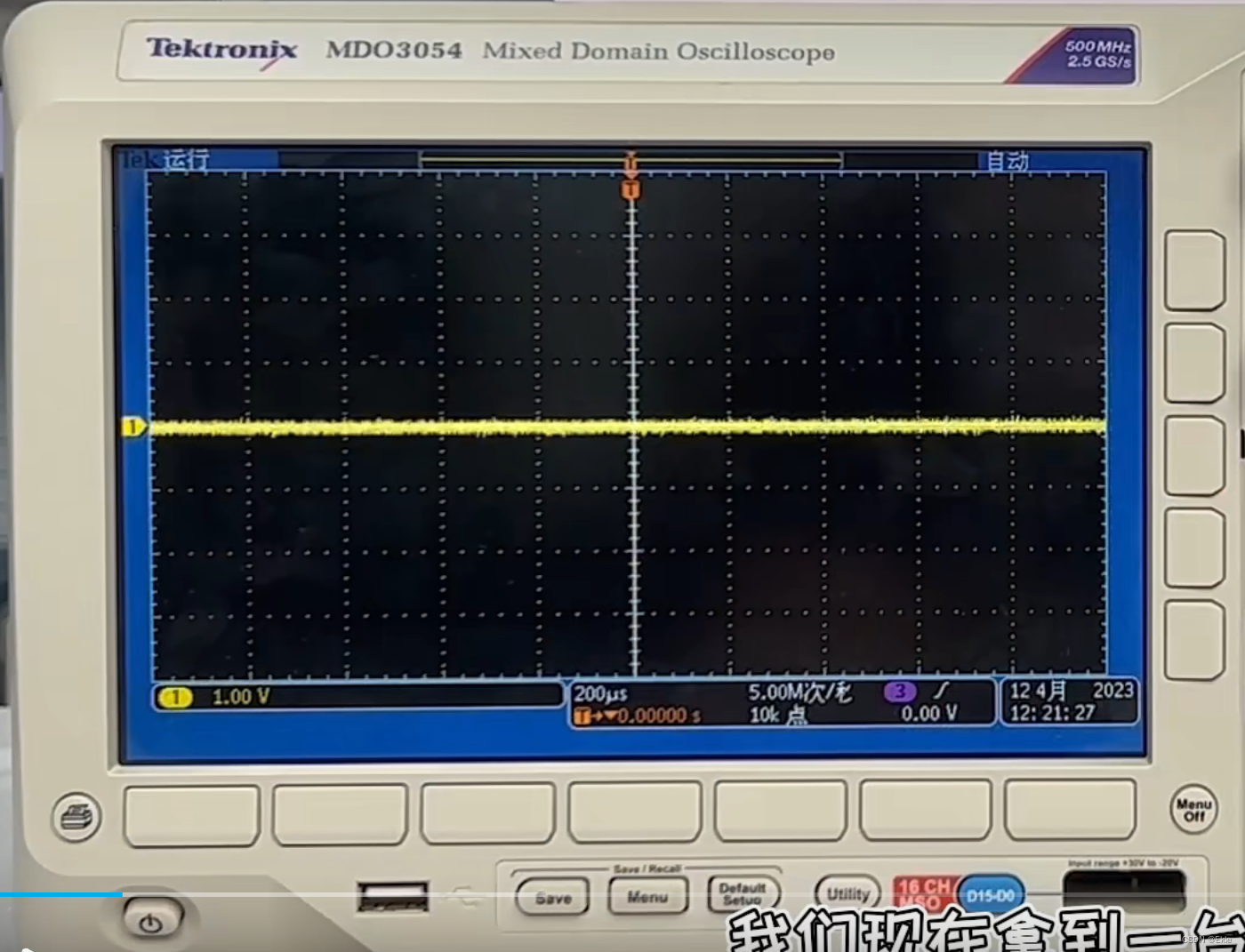
Task: Push the Default Setup button
Action: click(743, 894)
